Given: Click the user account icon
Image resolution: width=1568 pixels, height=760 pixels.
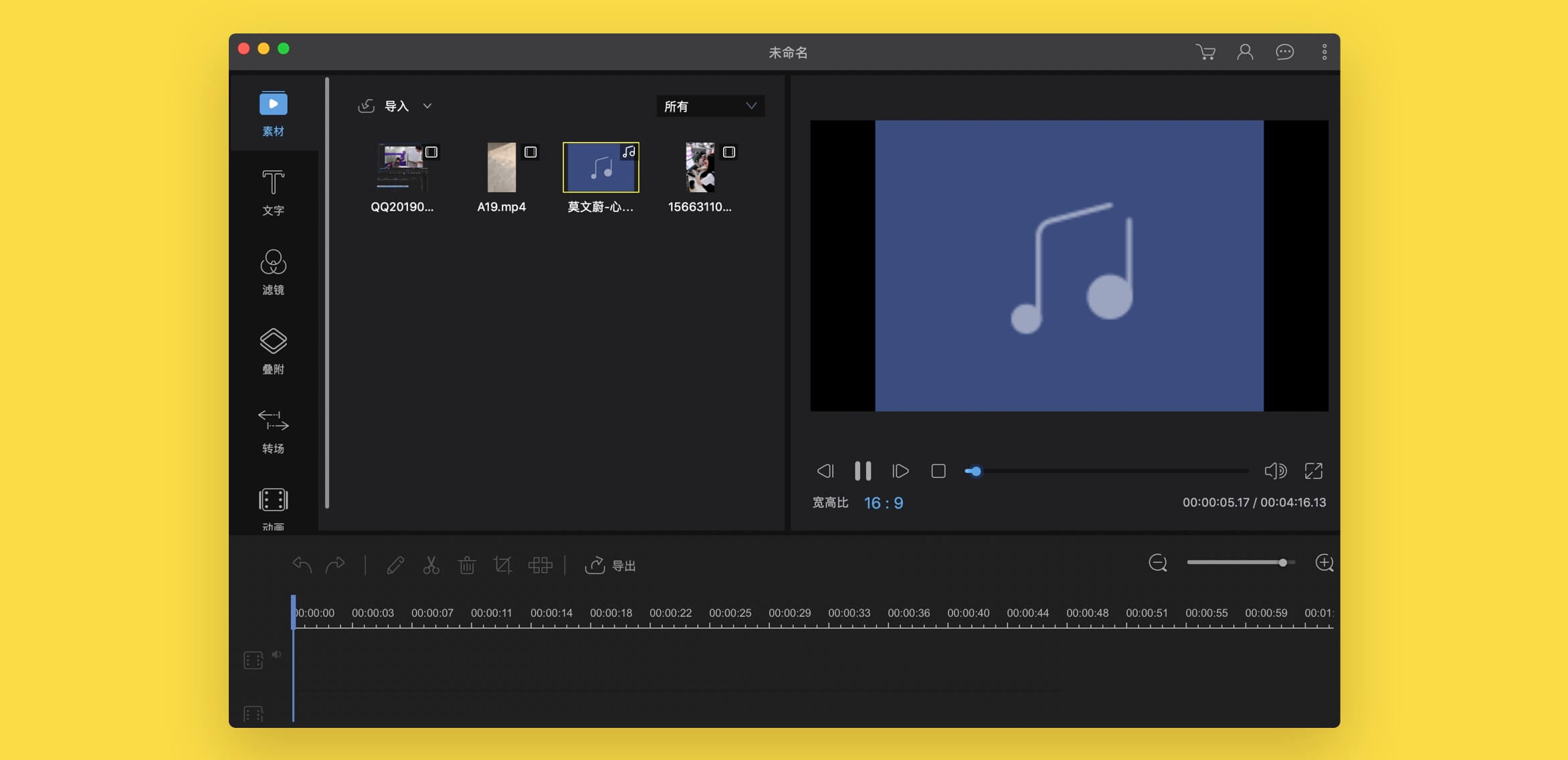Looking at the screenshot, I should pos(1245,52).
